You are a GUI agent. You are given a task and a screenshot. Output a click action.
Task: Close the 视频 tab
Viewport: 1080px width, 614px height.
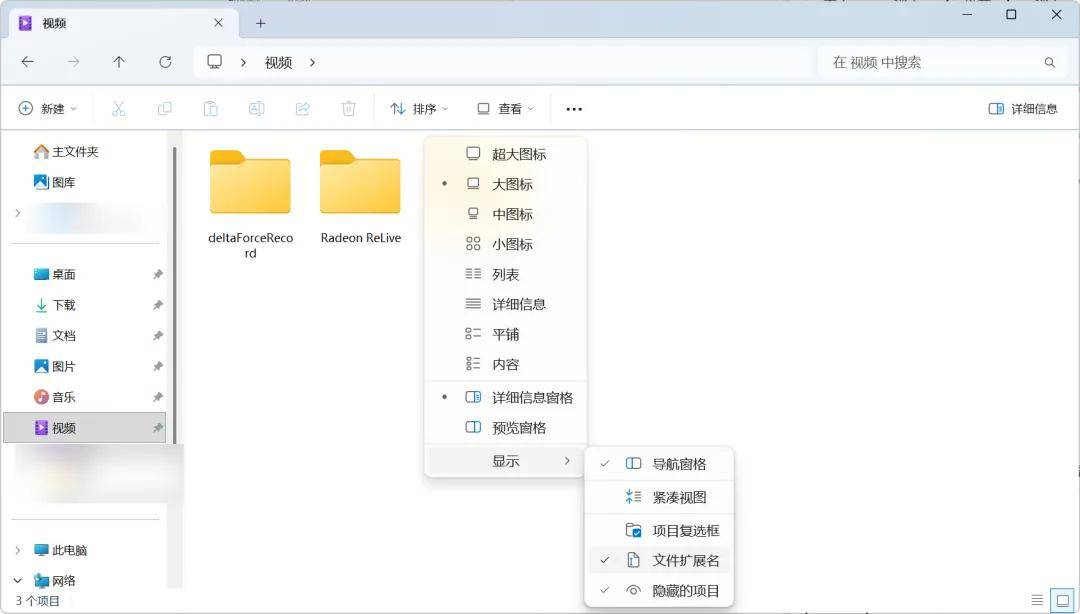click(218, 23)
